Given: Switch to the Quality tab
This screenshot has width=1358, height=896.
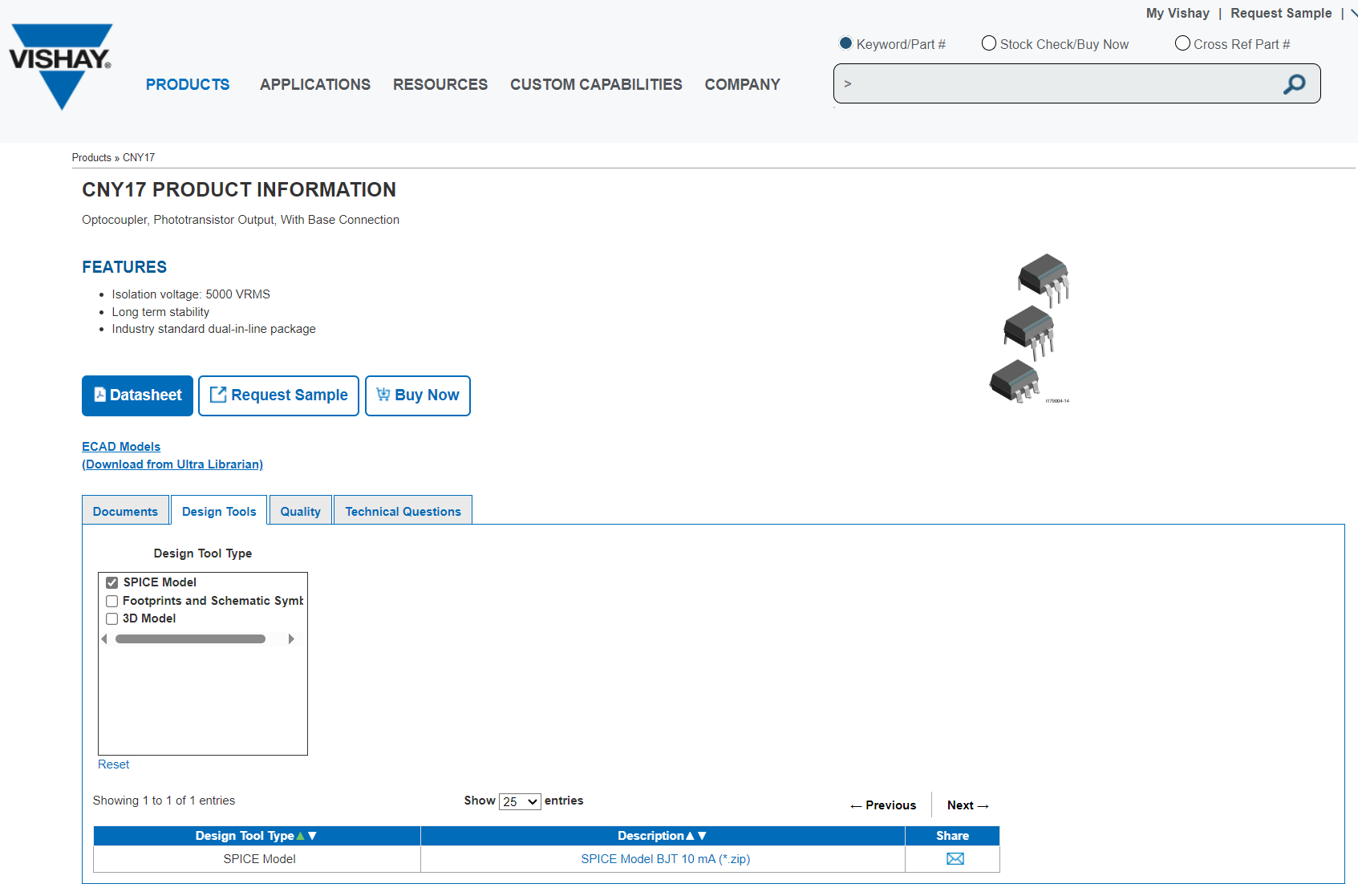Looking at the screenshot, I should tap(300, 511).
